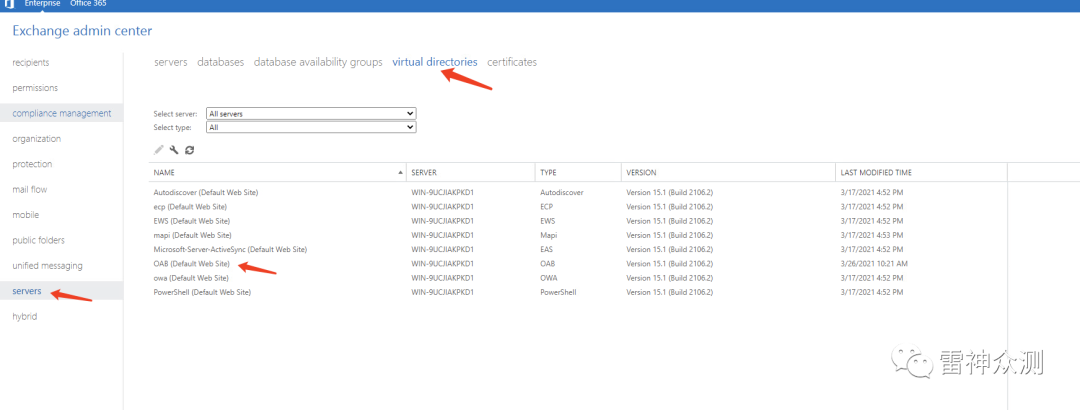Open the Enterprise tab
Screen dimensions: 1080x410
pyautogui.click(x=43, y=3)
